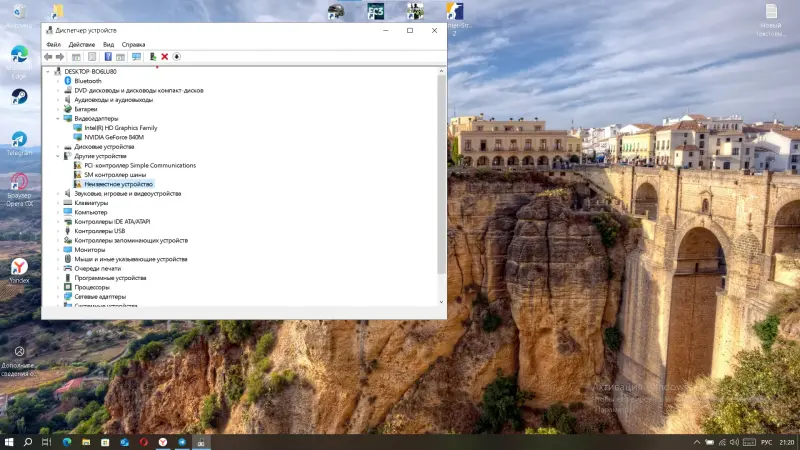The image size is (800, 450).
Task: Click the circled down-arrow toolbar icon
Action: point(177,57)
